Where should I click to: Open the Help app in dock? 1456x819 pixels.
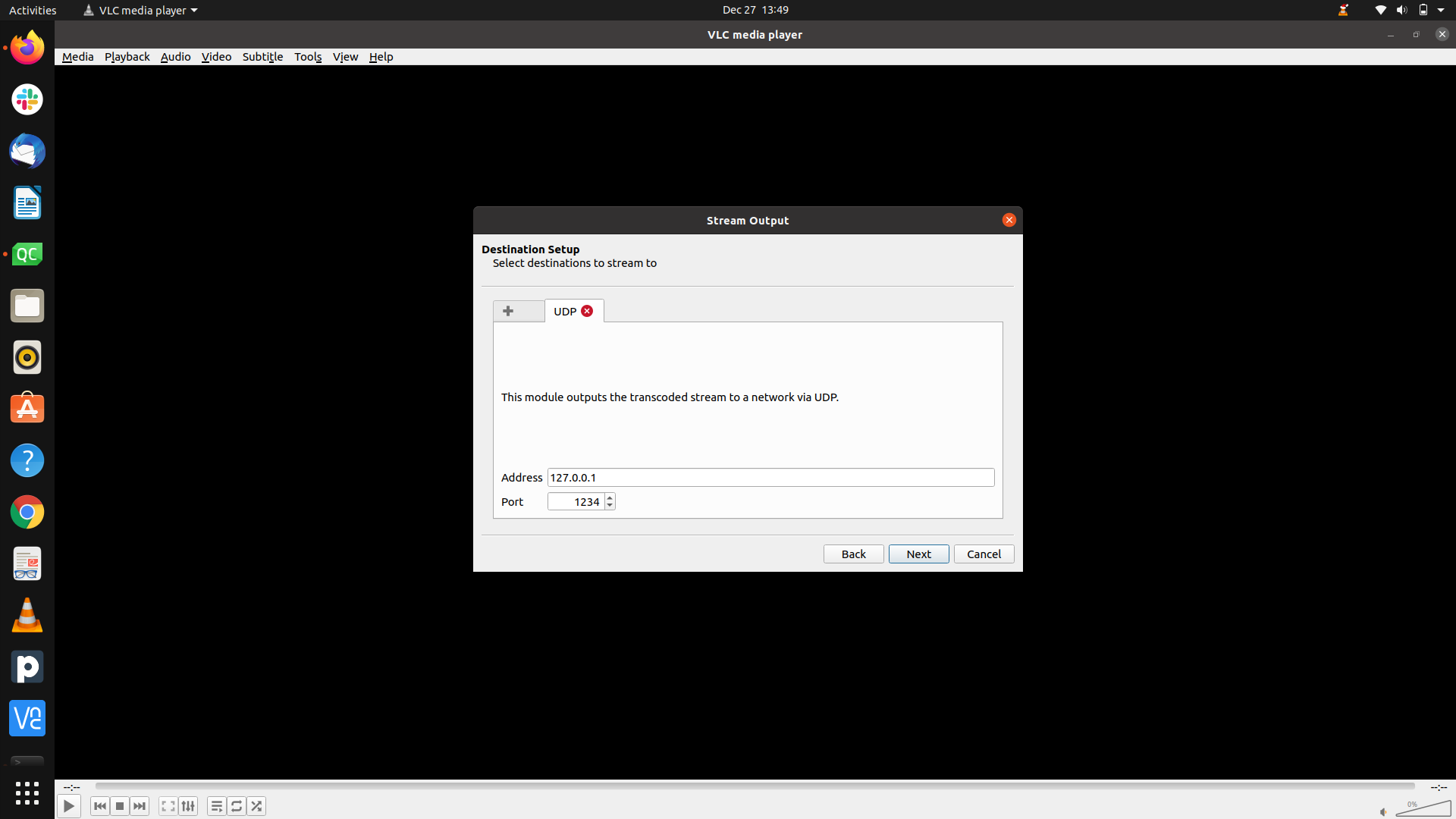tap(27, 460)
